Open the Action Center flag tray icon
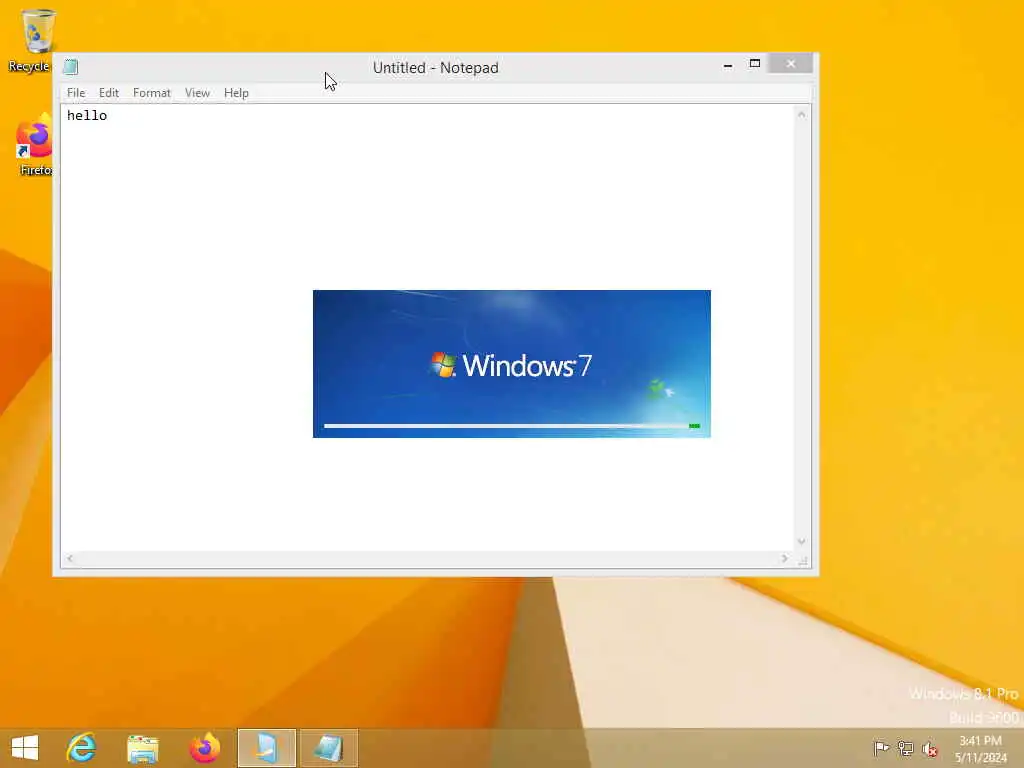Viewport: 1024px width, 768px height. tap(881, 748)
